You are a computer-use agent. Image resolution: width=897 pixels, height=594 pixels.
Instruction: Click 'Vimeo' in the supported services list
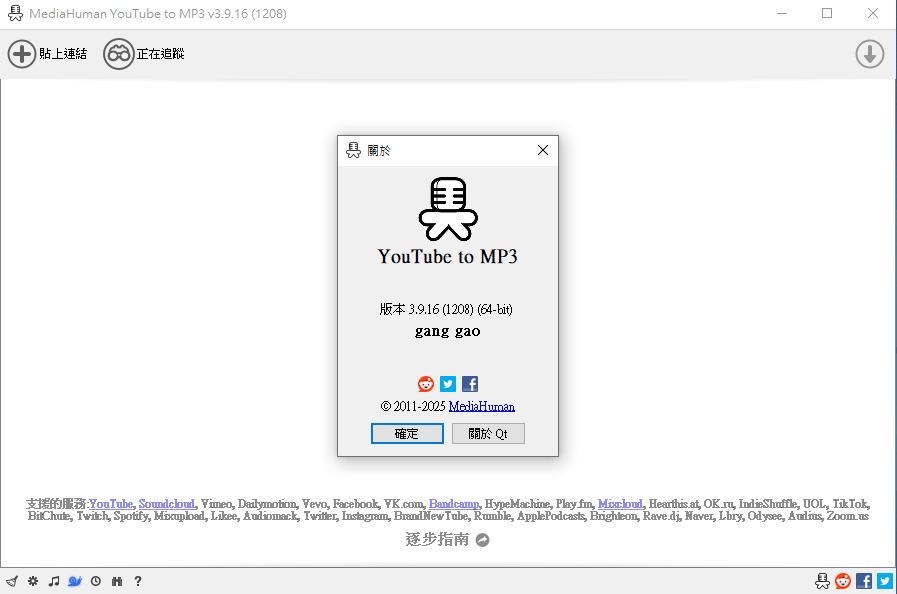tap(216, 504)
